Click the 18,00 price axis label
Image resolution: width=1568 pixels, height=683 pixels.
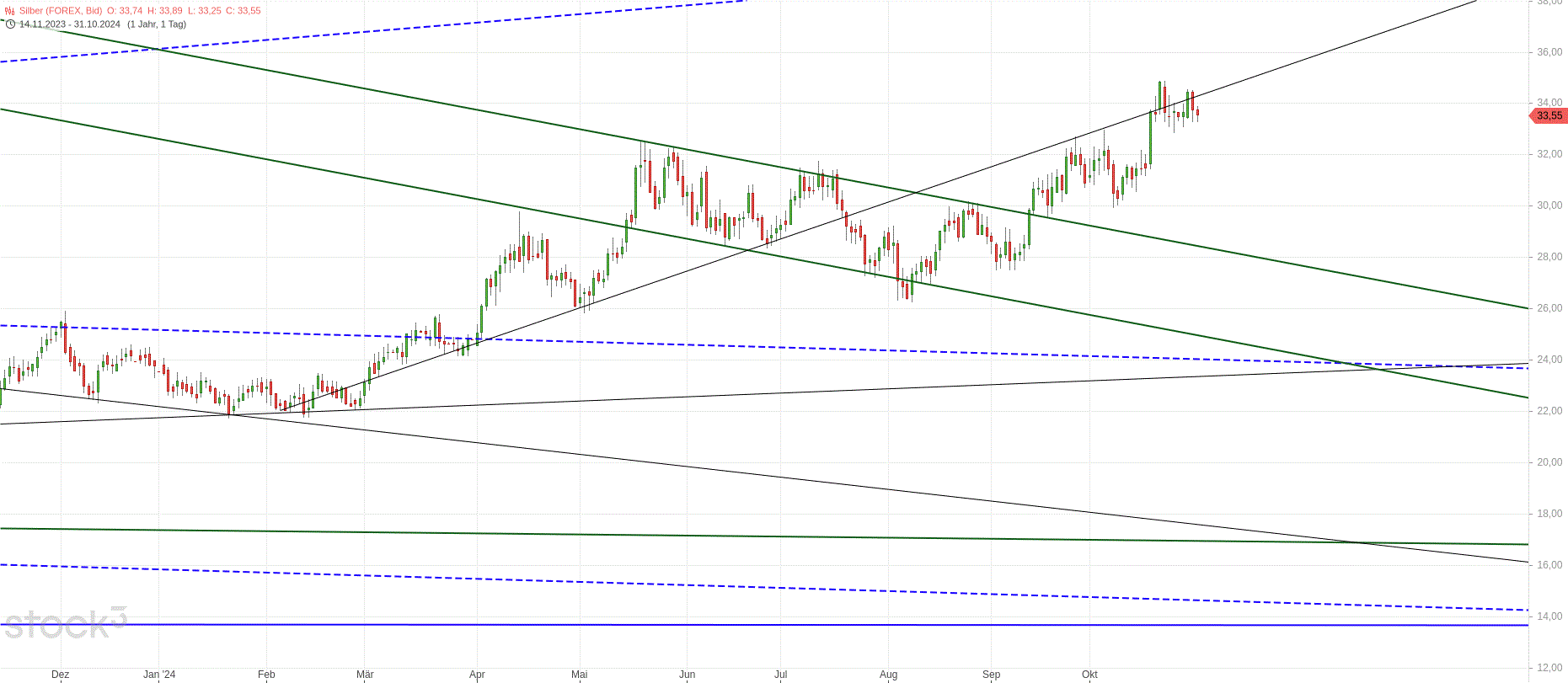pyautogui.click(x=1549, y=514)
